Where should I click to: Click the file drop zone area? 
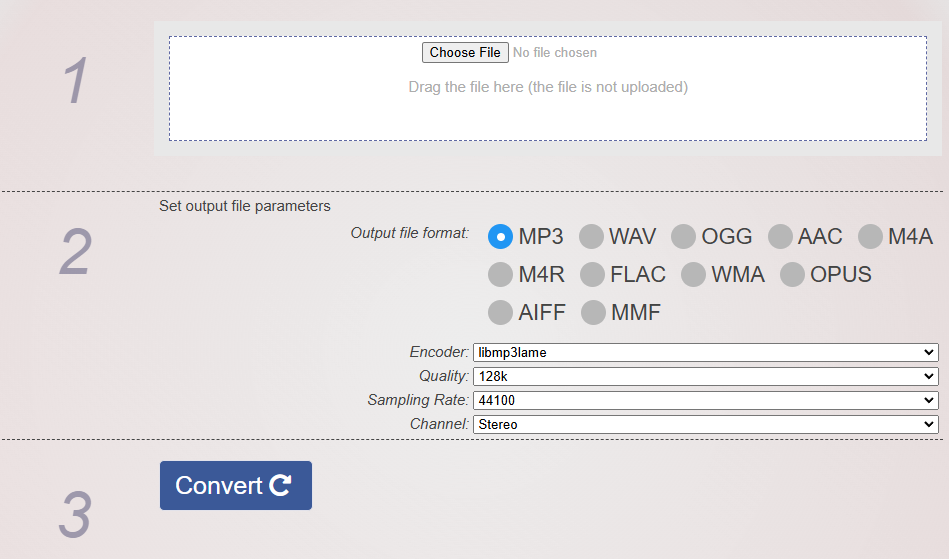tap(548, 88)
